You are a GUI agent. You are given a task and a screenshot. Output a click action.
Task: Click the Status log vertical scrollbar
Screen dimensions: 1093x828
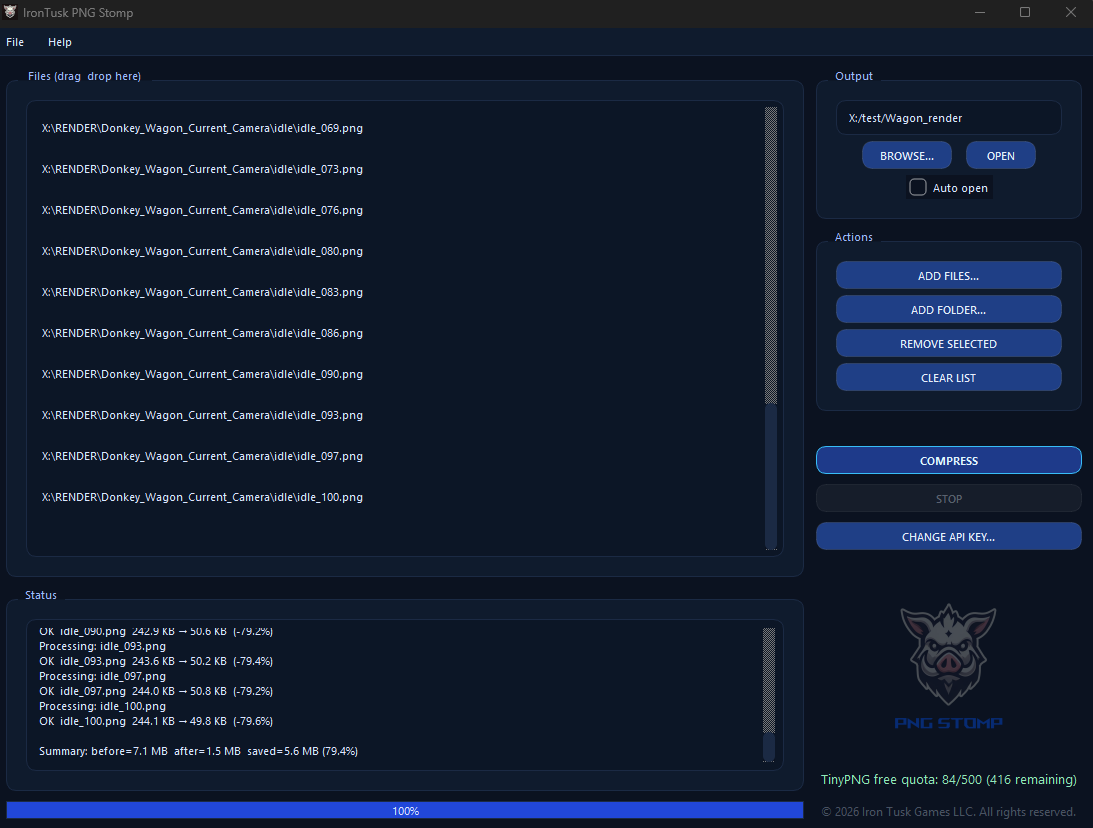pyautogui.click(x=769, y=695)
